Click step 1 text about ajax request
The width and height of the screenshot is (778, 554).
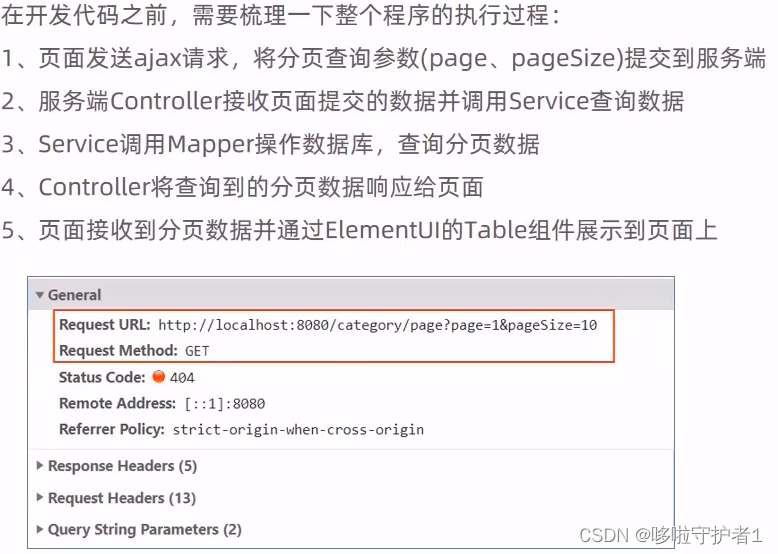point(383,59)
